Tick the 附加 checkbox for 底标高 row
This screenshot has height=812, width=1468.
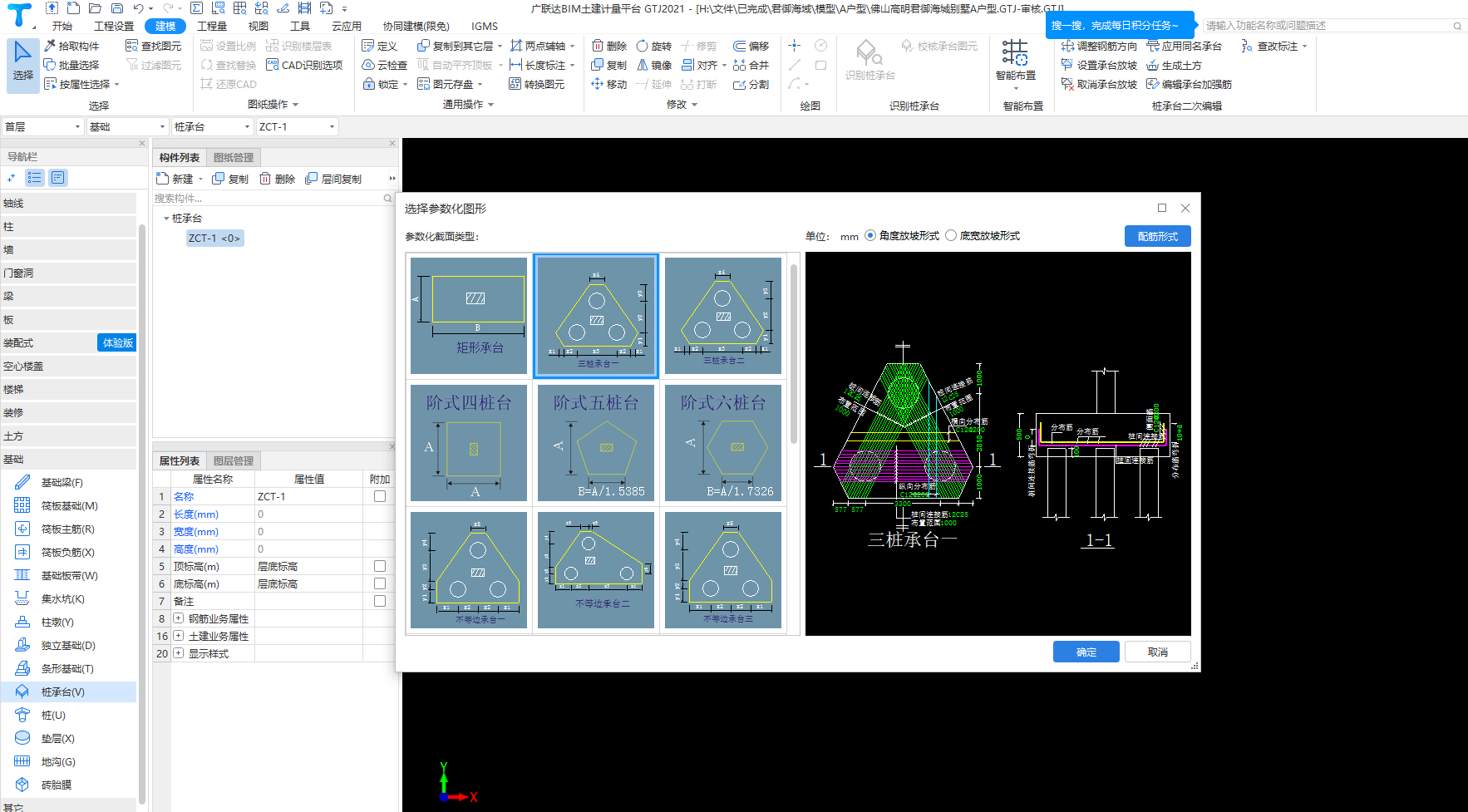[380, 583]
